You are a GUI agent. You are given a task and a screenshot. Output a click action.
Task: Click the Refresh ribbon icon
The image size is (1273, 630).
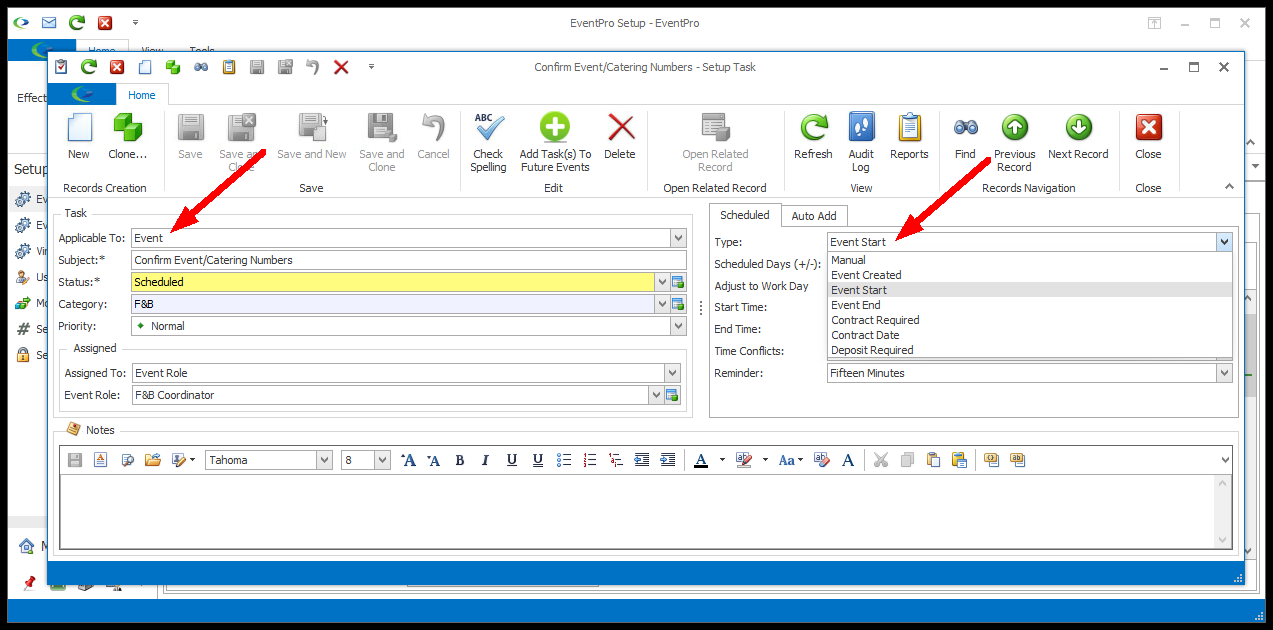(813, 136)
